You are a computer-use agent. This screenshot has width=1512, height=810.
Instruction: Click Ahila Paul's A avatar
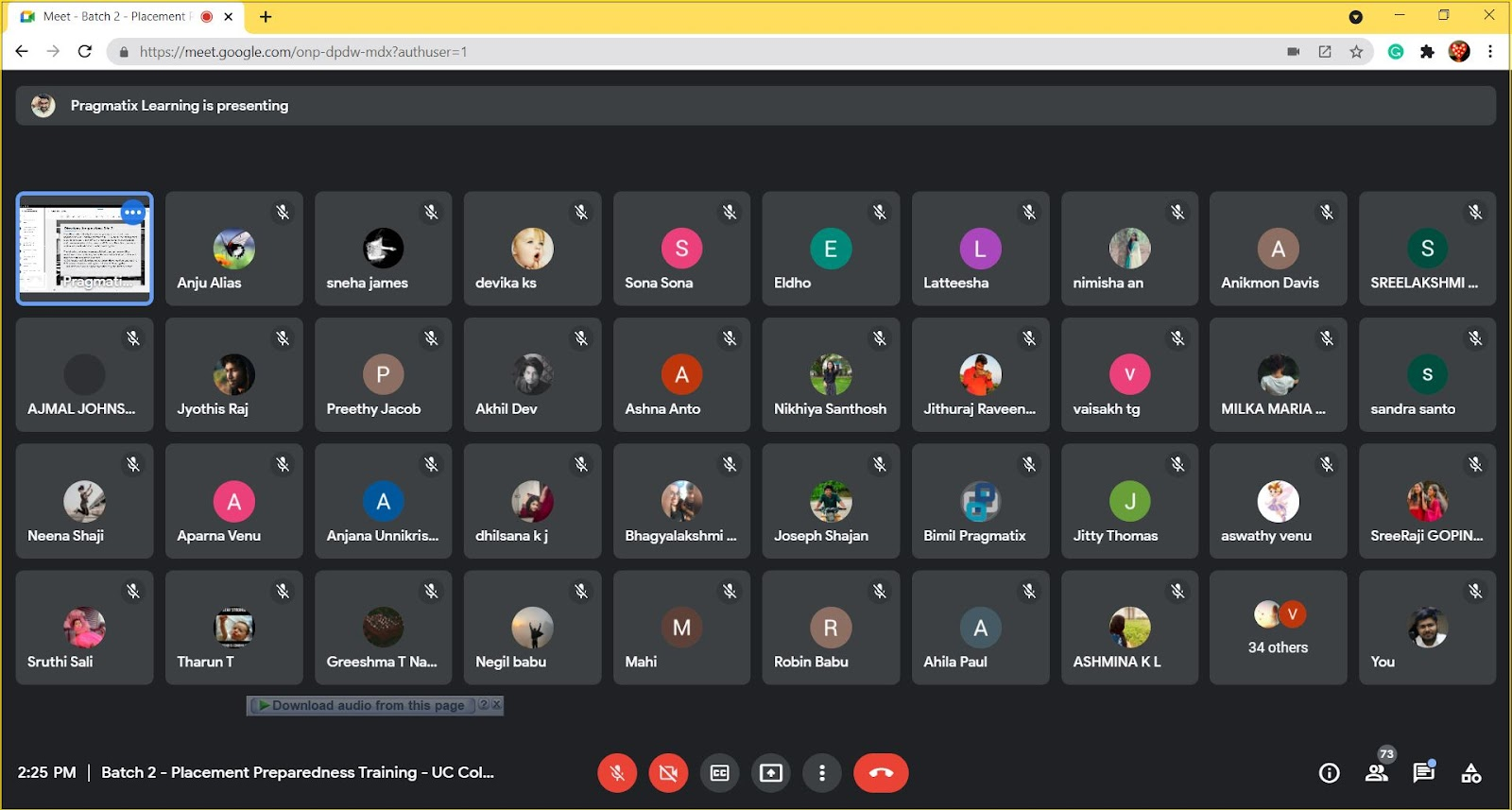(x=980, y=628)
